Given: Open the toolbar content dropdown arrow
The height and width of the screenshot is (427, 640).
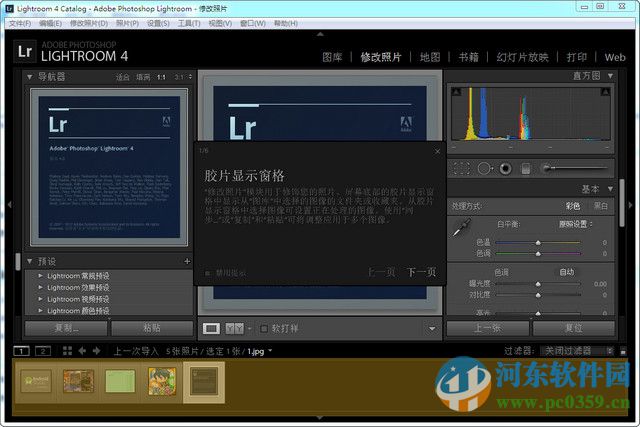Looking at the screenshot, I should [x=432, y=329].
